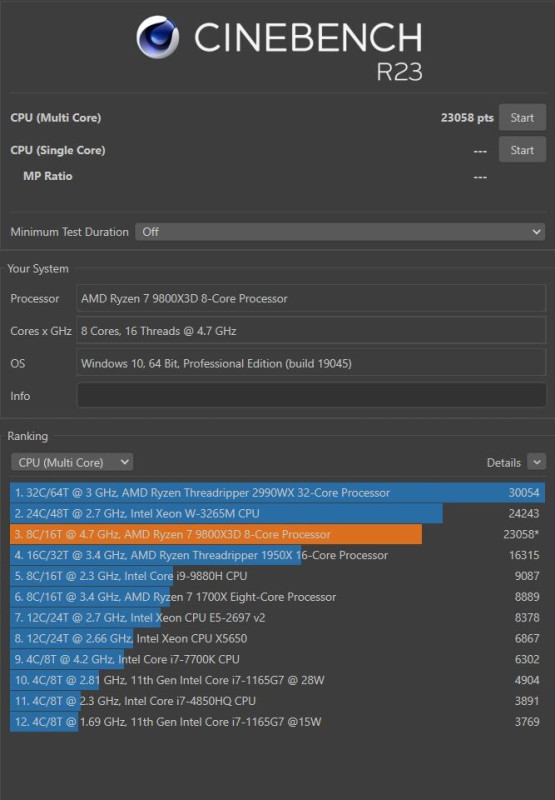Start the CPU Multi Core benchmark

click(x=522, y=117)
